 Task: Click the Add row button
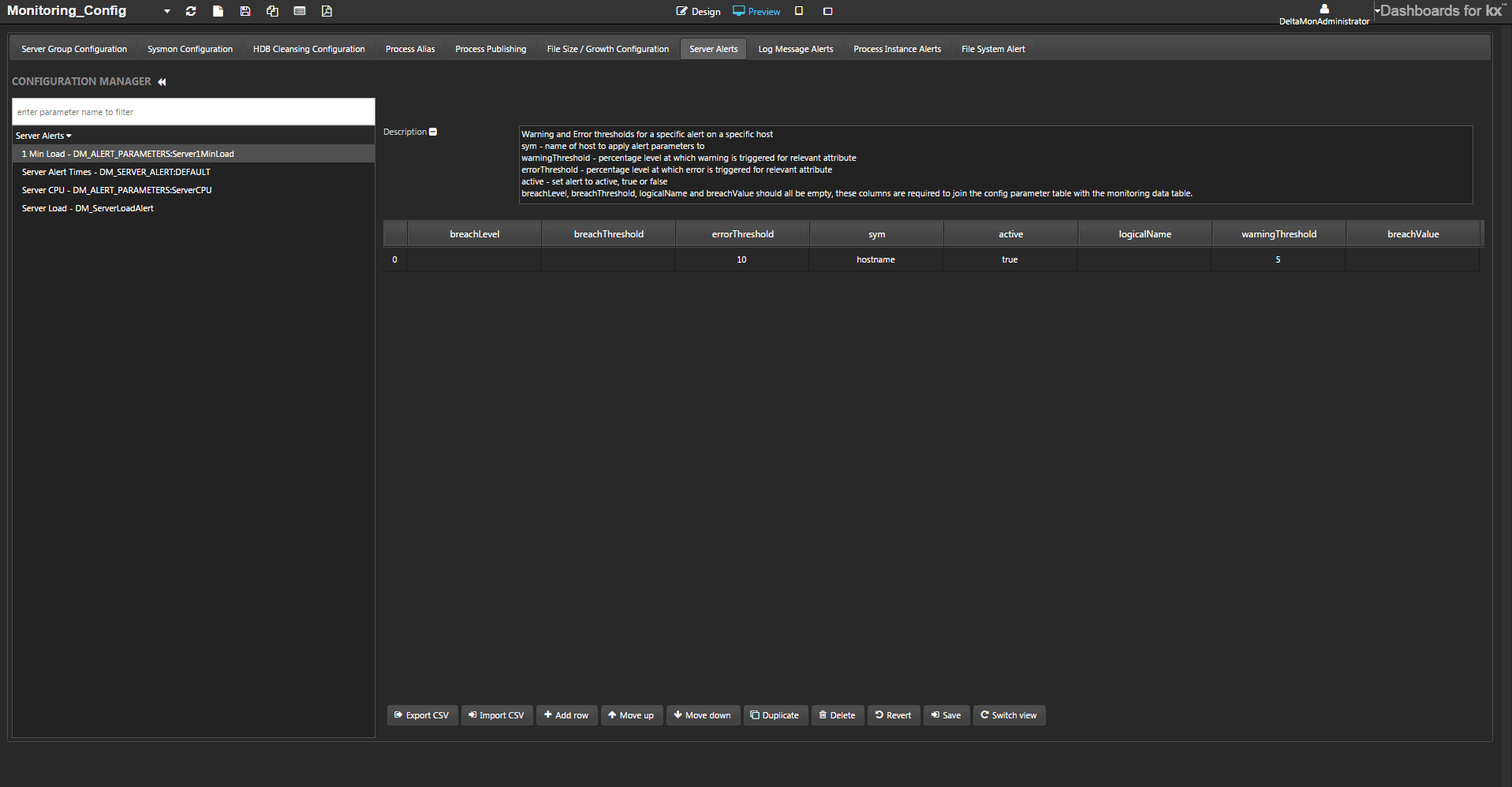[567, 715]
